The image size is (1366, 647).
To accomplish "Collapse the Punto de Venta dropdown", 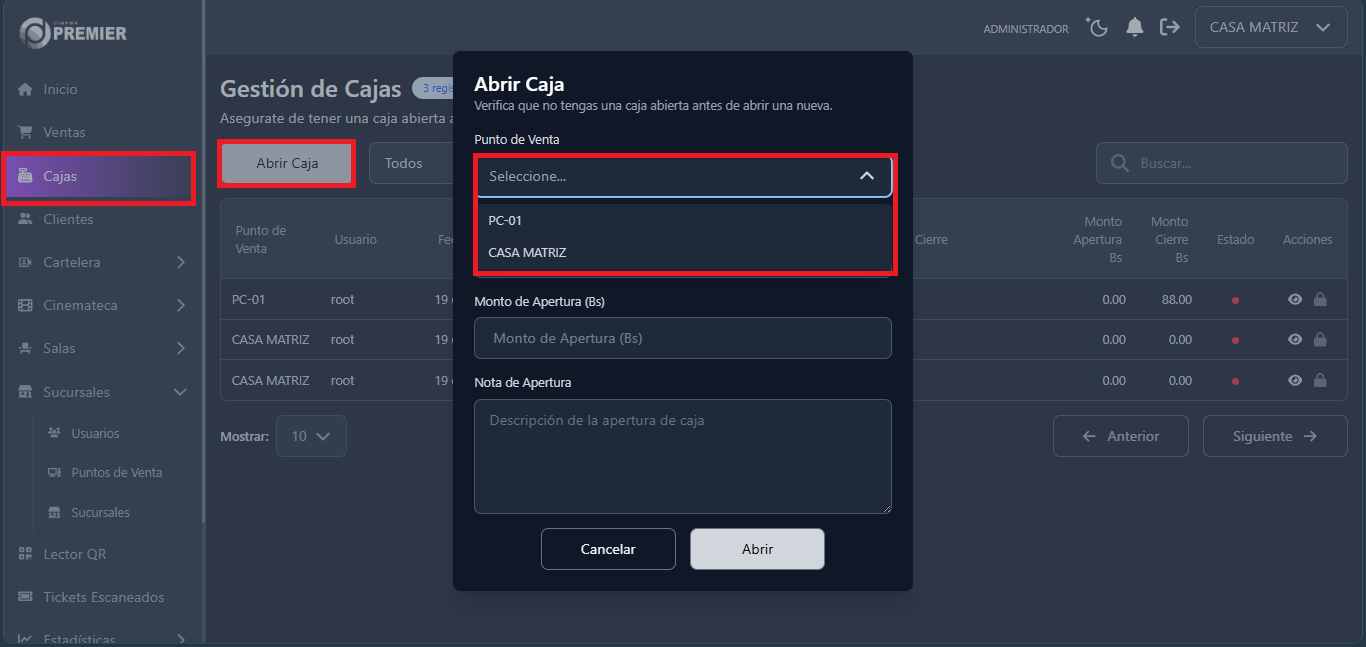I will point(866,176).
